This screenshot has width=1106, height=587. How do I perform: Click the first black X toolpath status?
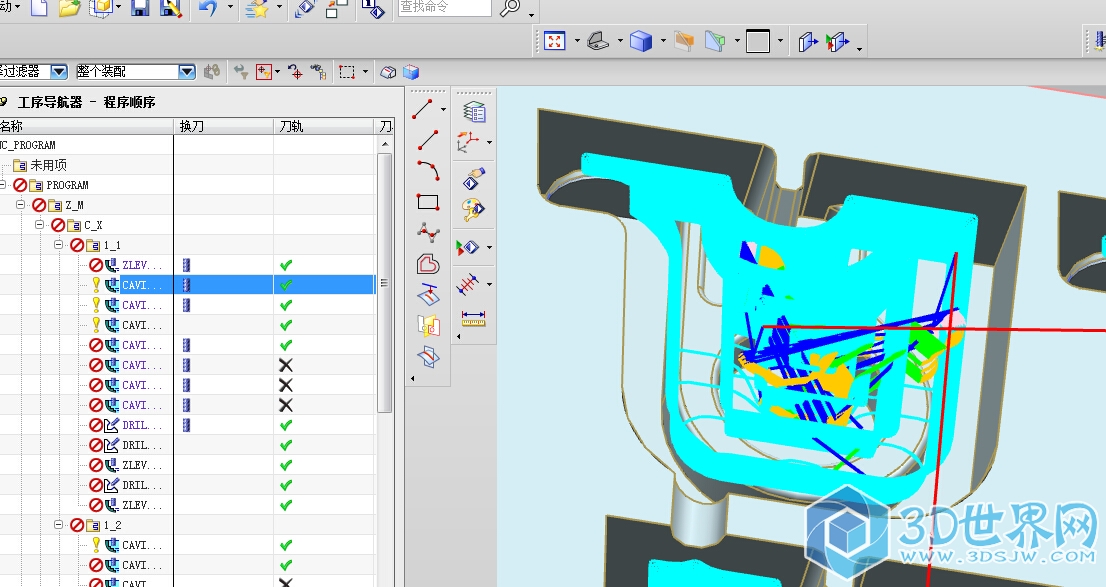pyautogui.click(x=285, y=365)
